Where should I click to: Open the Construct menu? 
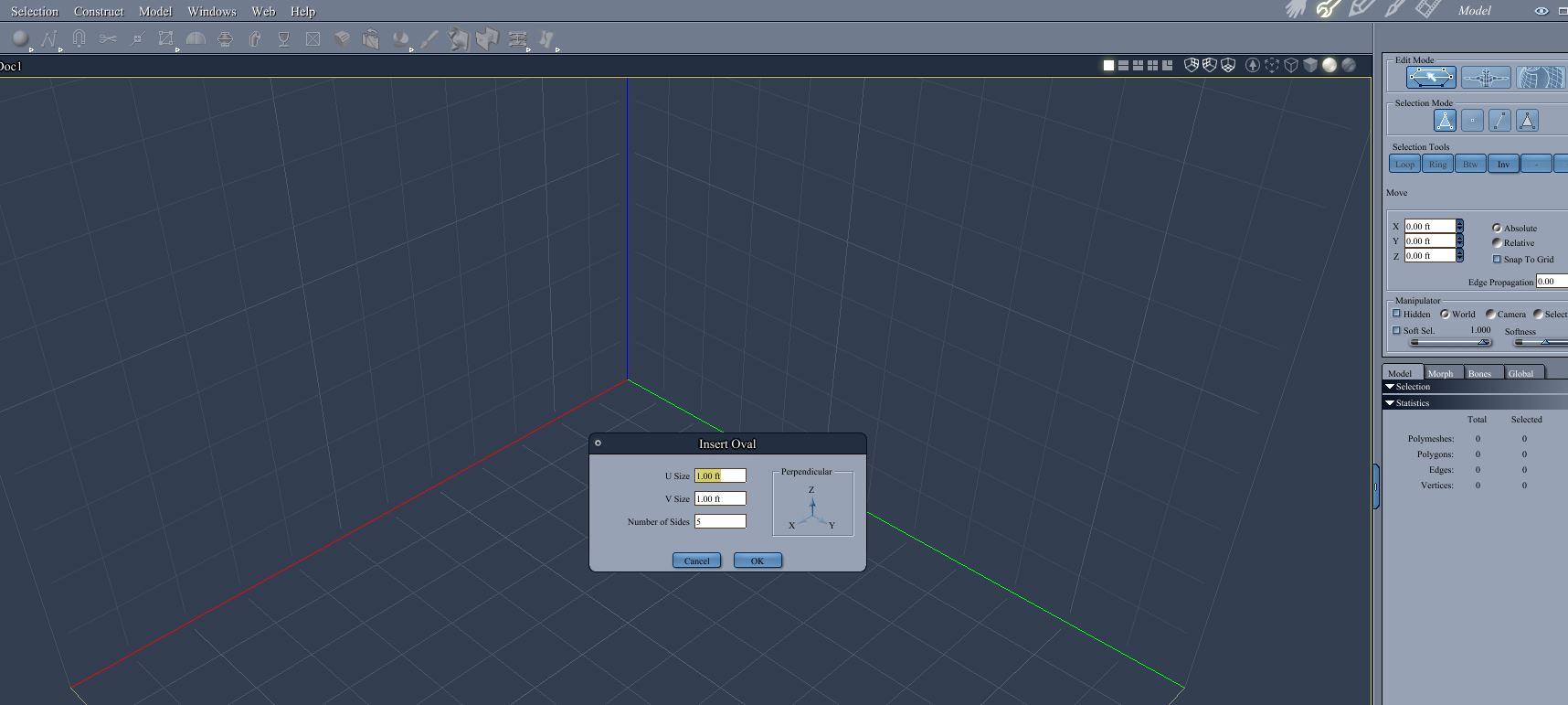tap(99, 11)
